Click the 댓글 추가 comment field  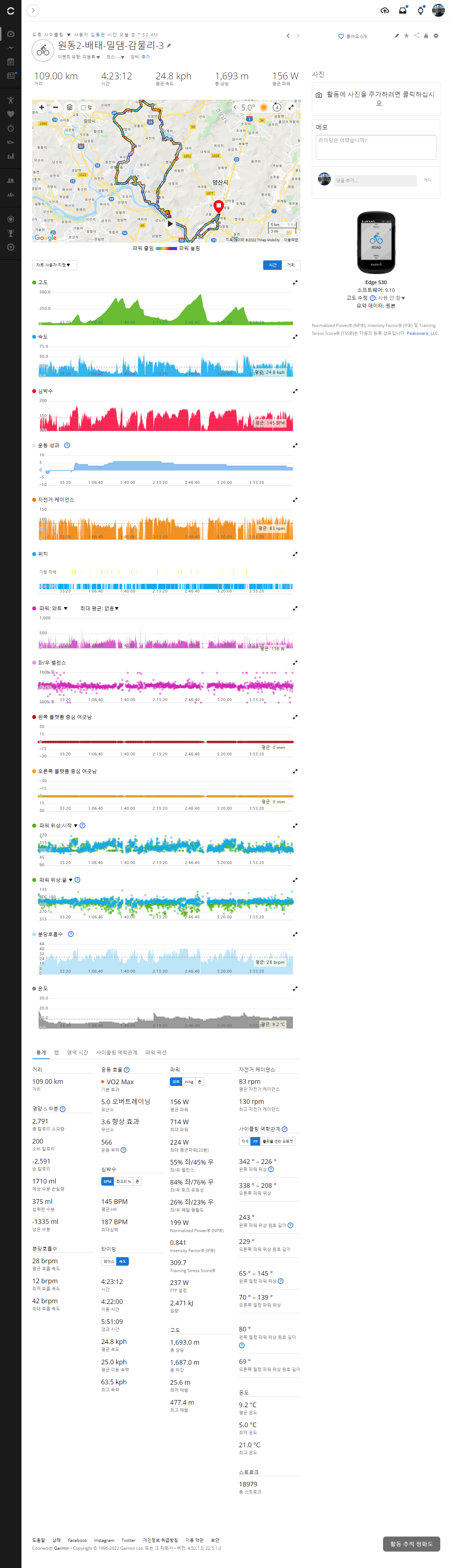375,180
